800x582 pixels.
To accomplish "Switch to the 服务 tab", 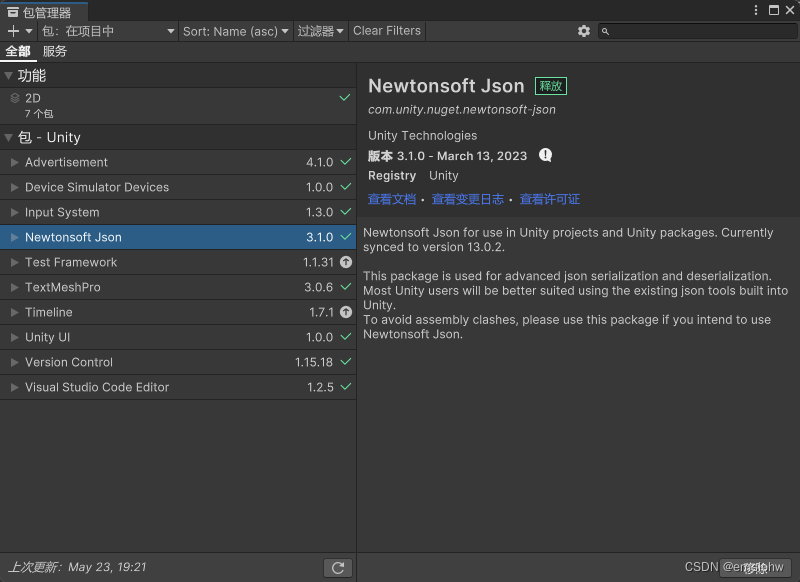I will tap(55, 51).
